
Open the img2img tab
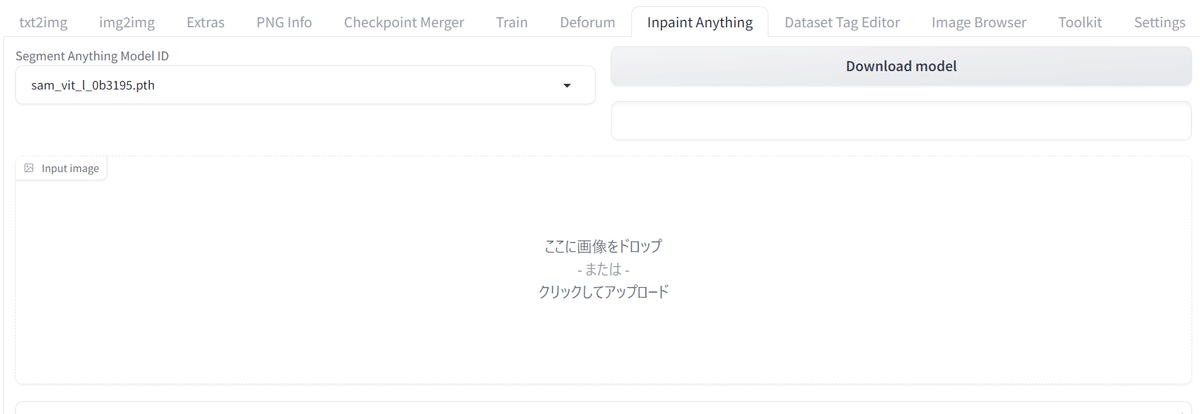tap(127, 22)
